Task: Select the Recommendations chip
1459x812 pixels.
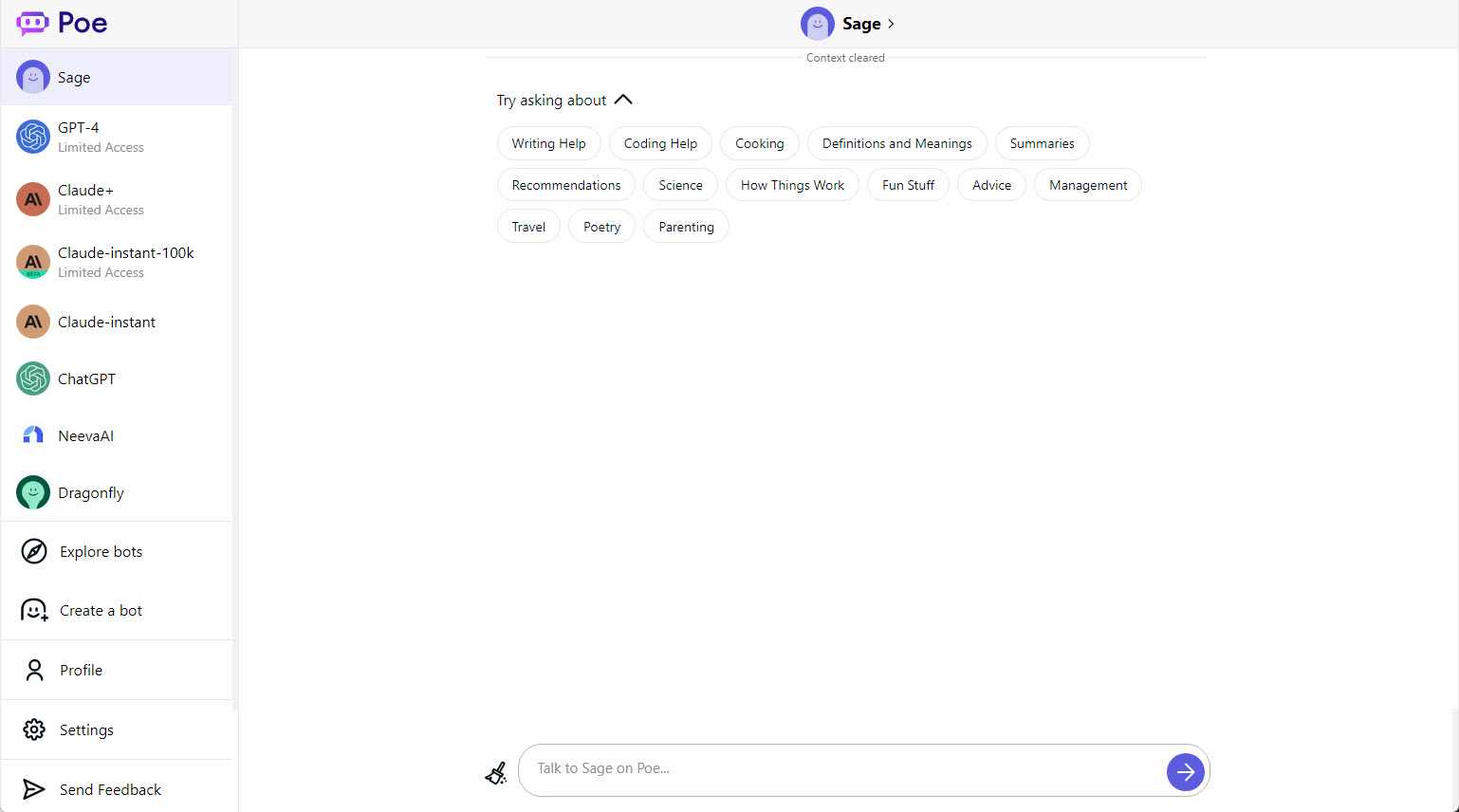Action: 566,185
